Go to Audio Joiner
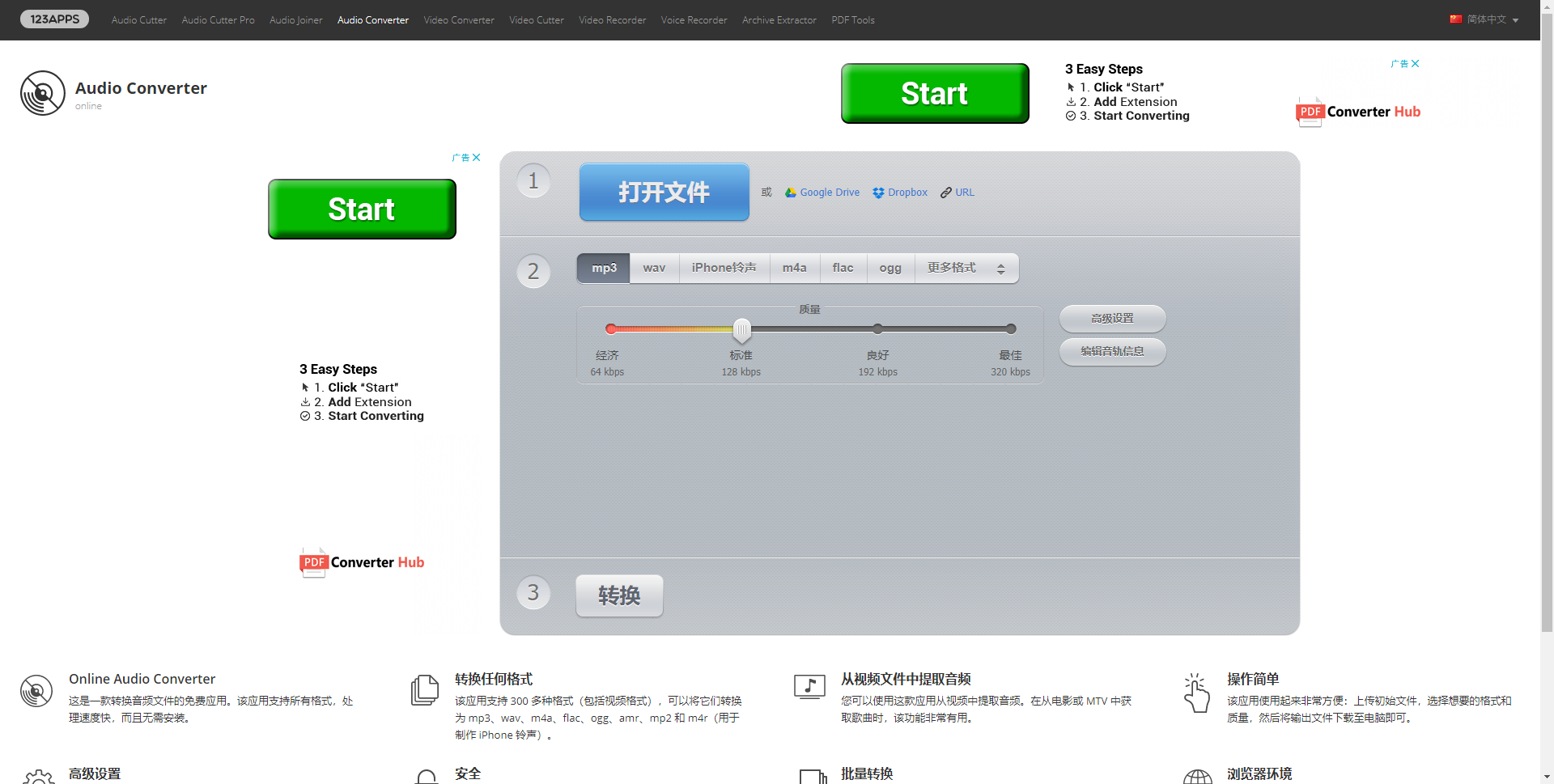The height and width of the screenshot is (784, 1554). [295, 20]
